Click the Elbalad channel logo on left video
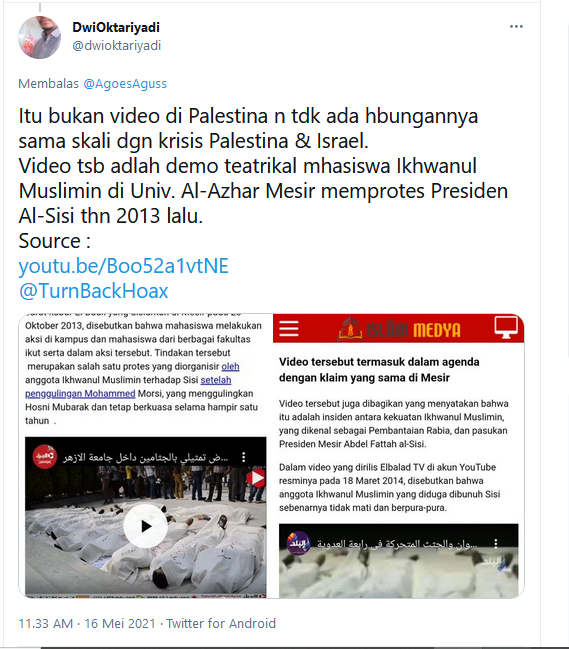569x649 pixels. pyautogui.click(x=45, y=457)
